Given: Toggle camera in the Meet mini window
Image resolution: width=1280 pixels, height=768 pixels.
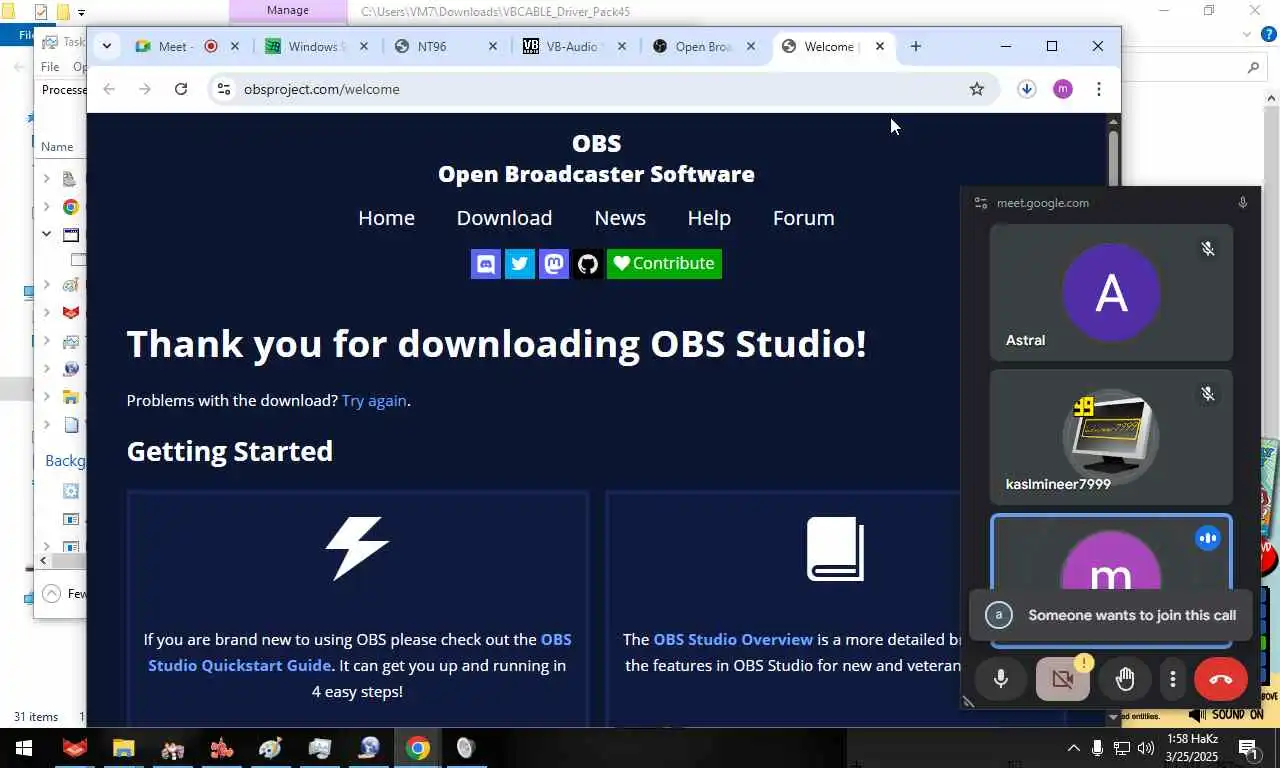Looking at the screenshot, I should coord(1063,679).
